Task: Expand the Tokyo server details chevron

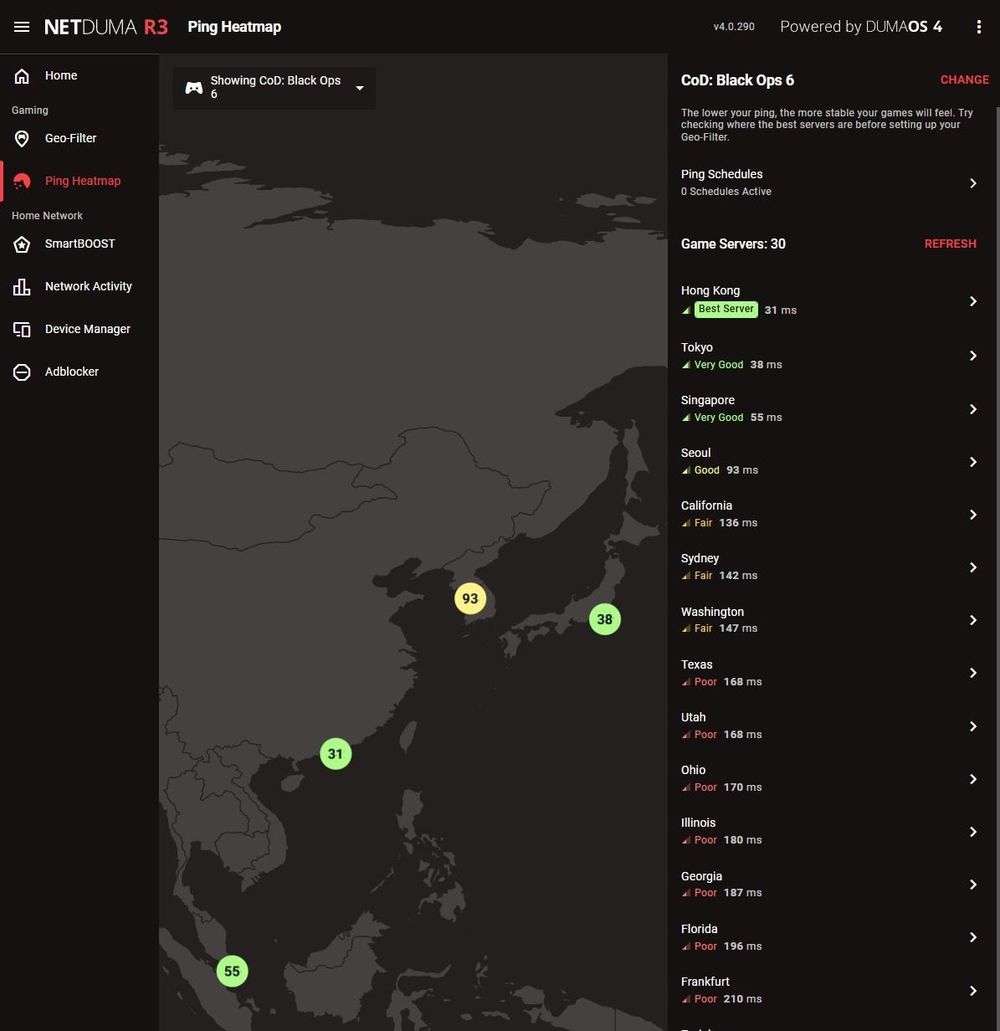Action: pos(972,356)
